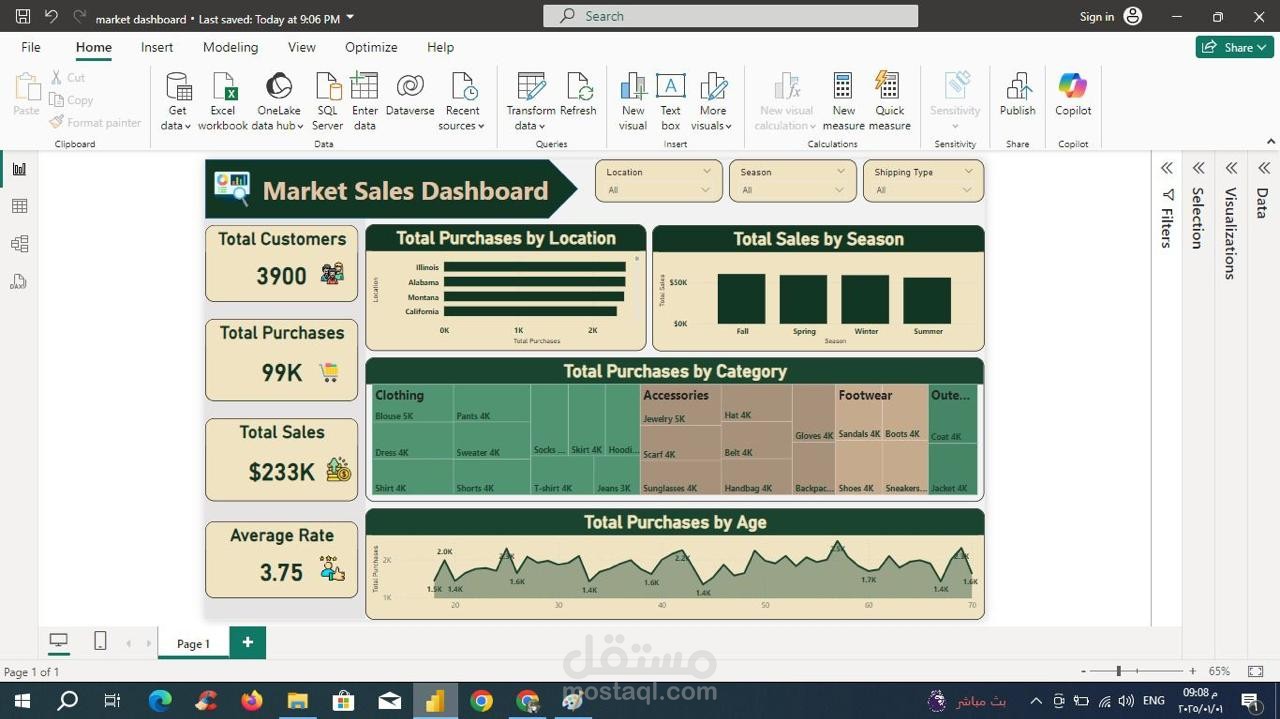Switch to the Insert ribbon tab
Viewport: 1280px width, 719px height.
tap(156, 47)
